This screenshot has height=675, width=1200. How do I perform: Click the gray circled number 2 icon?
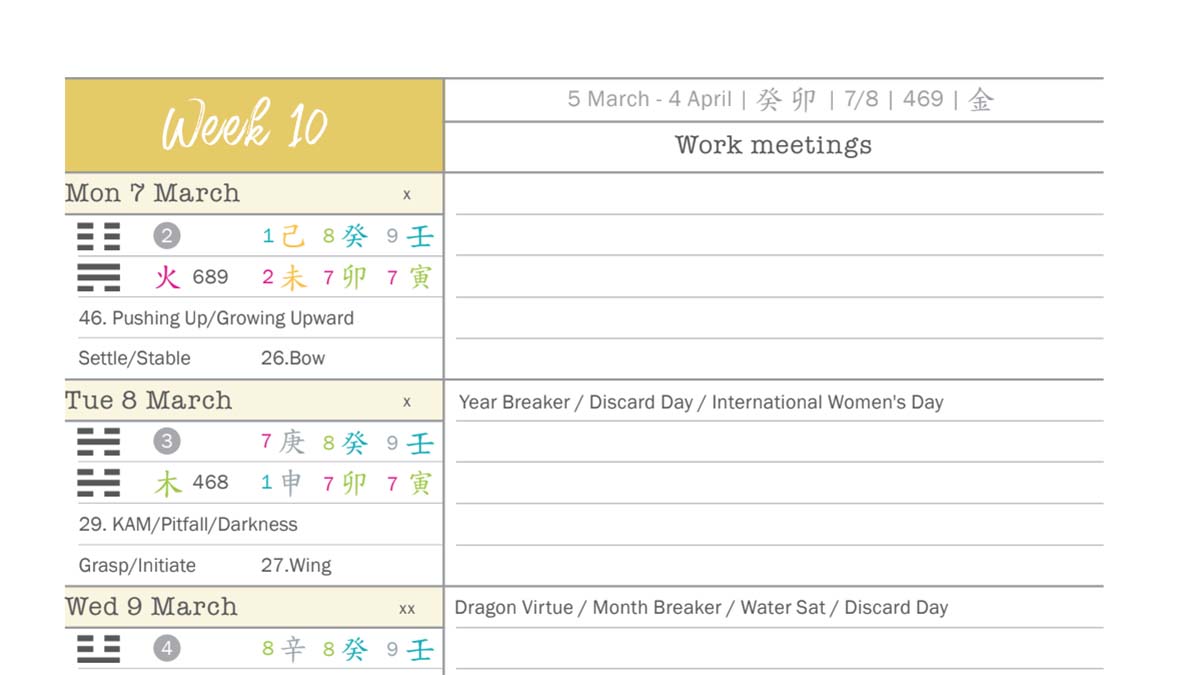(x=166, y=236)
